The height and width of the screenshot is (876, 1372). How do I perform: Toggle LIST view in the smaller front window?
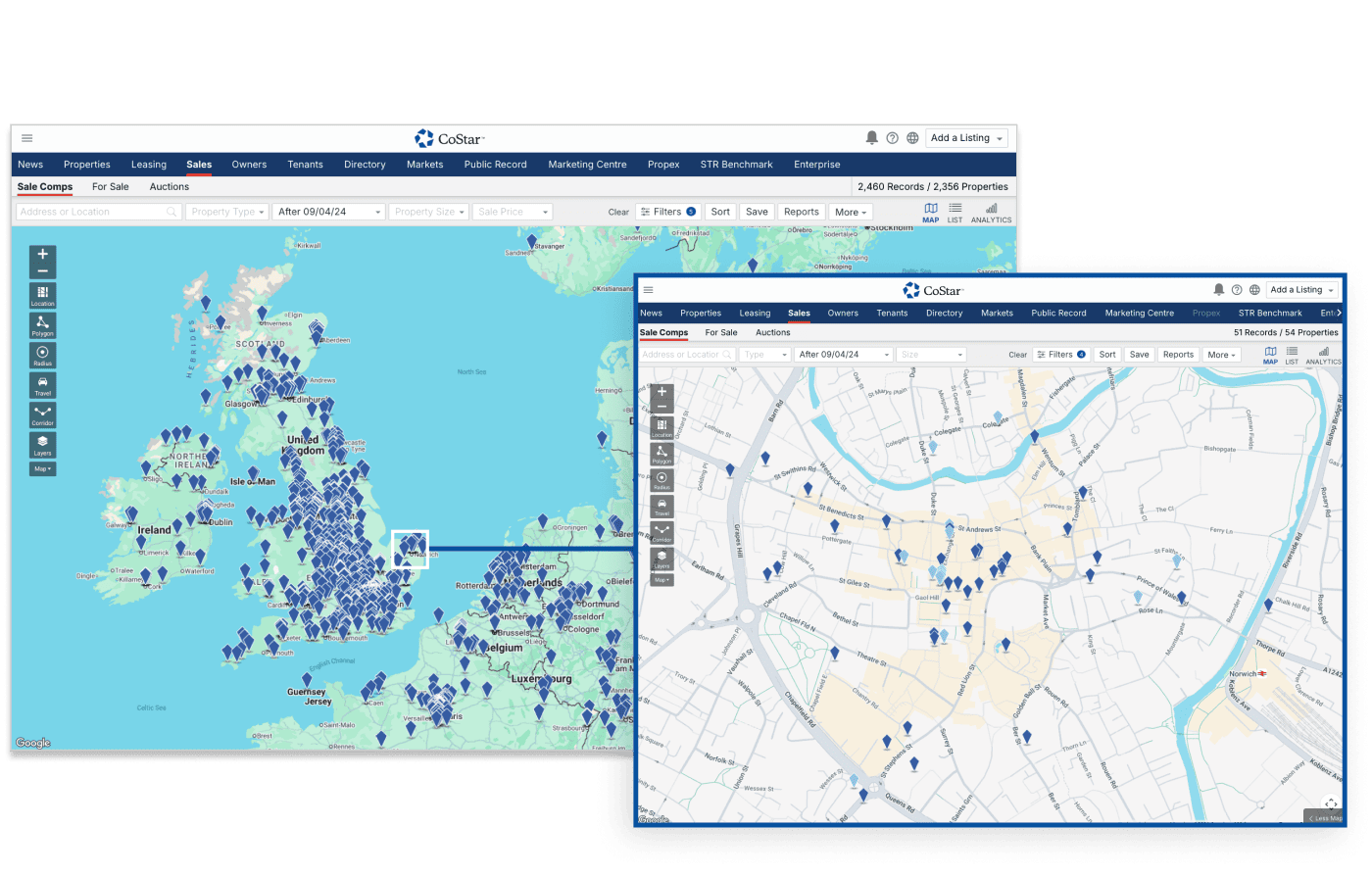point(1292,355)
